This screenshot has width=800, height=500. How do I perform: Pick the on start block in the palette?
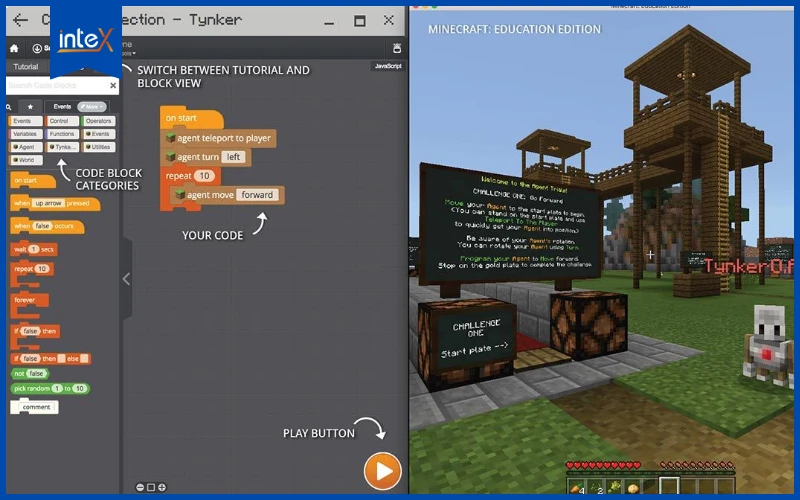pos(32,181)
